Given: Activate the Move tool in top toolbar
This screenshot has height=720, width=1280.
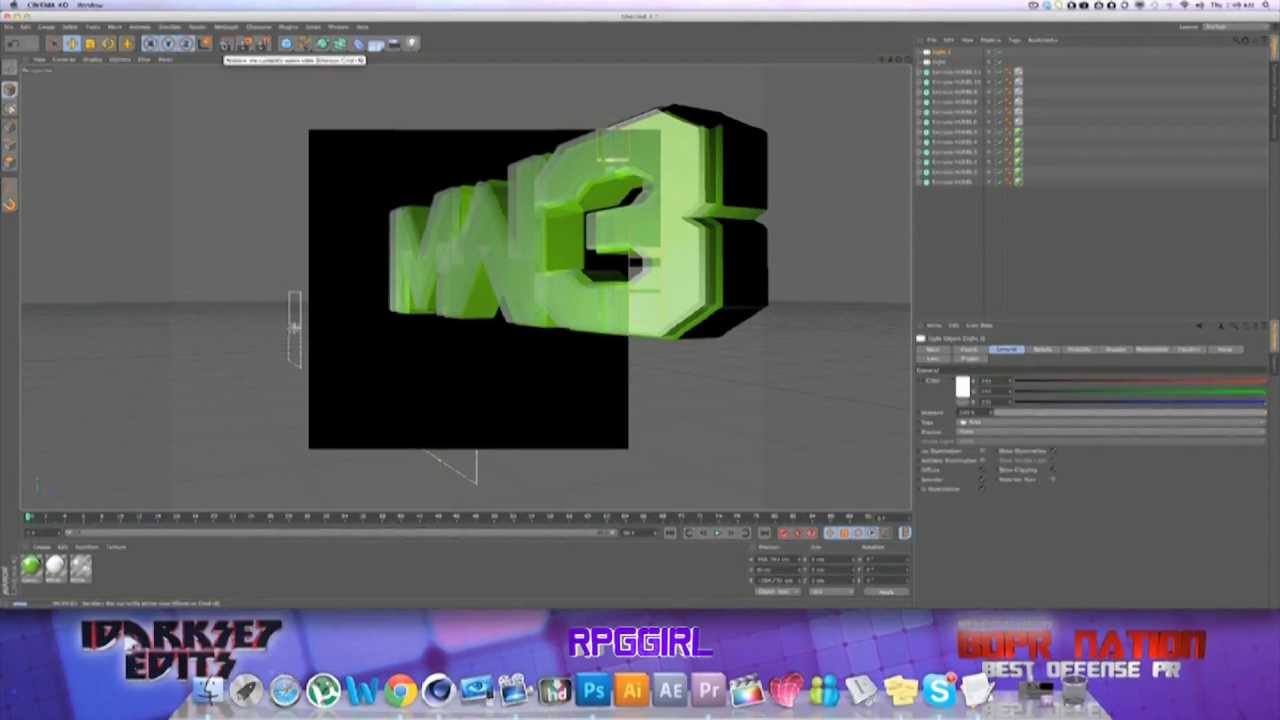Looking at the screenshot, I should (x=72, y=43).
